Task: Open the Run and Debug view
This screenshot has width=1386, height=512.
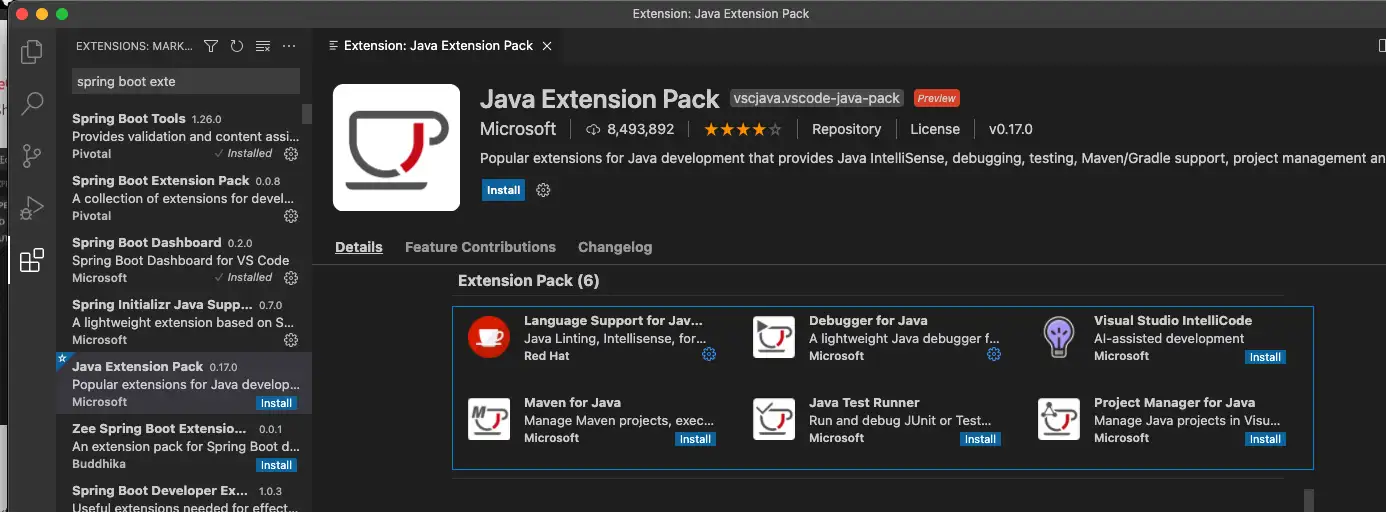Action: point(32,208)
